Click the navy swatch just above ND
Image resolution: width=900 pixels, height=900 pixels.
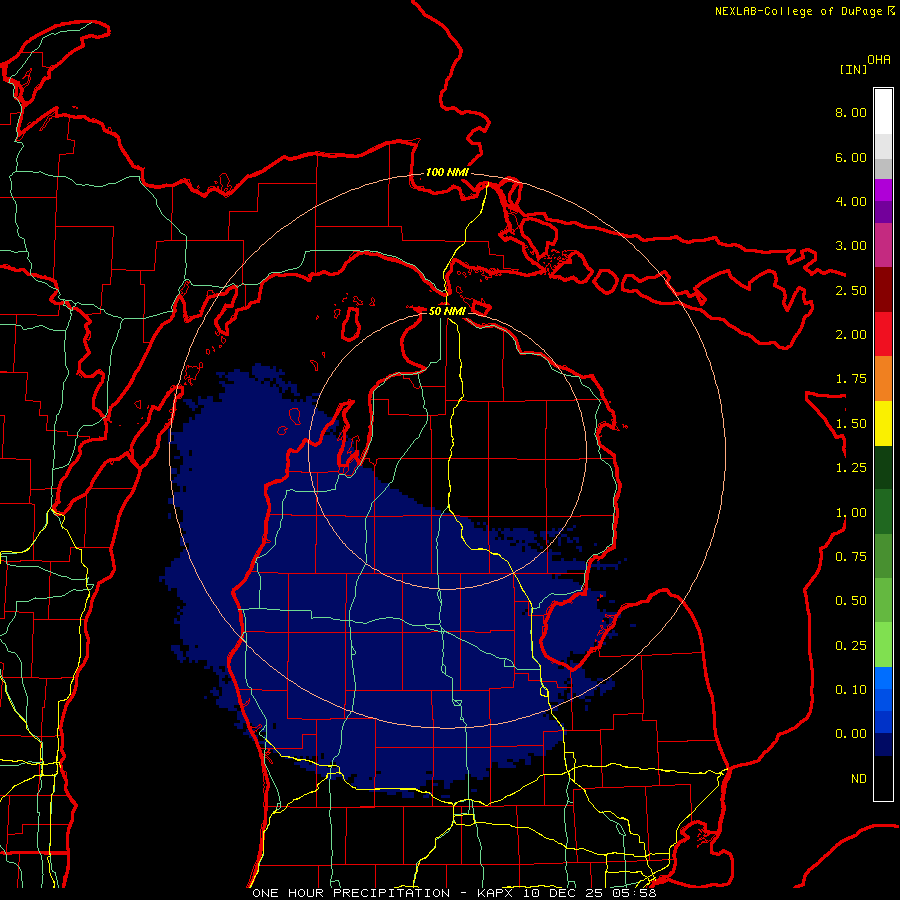pos(883,745)
